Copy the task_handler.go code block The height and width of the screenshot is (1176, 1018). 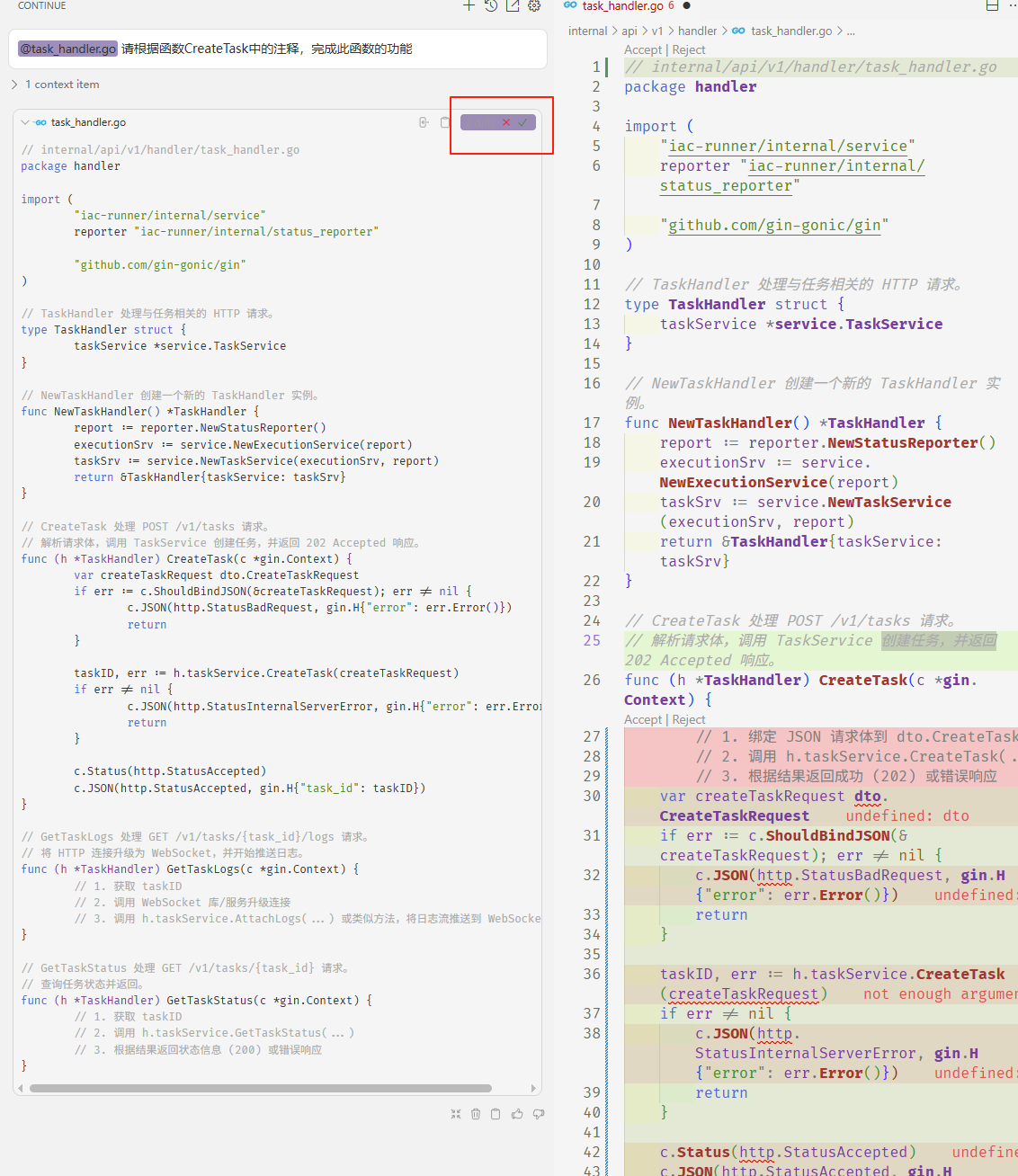coord(444,122)
